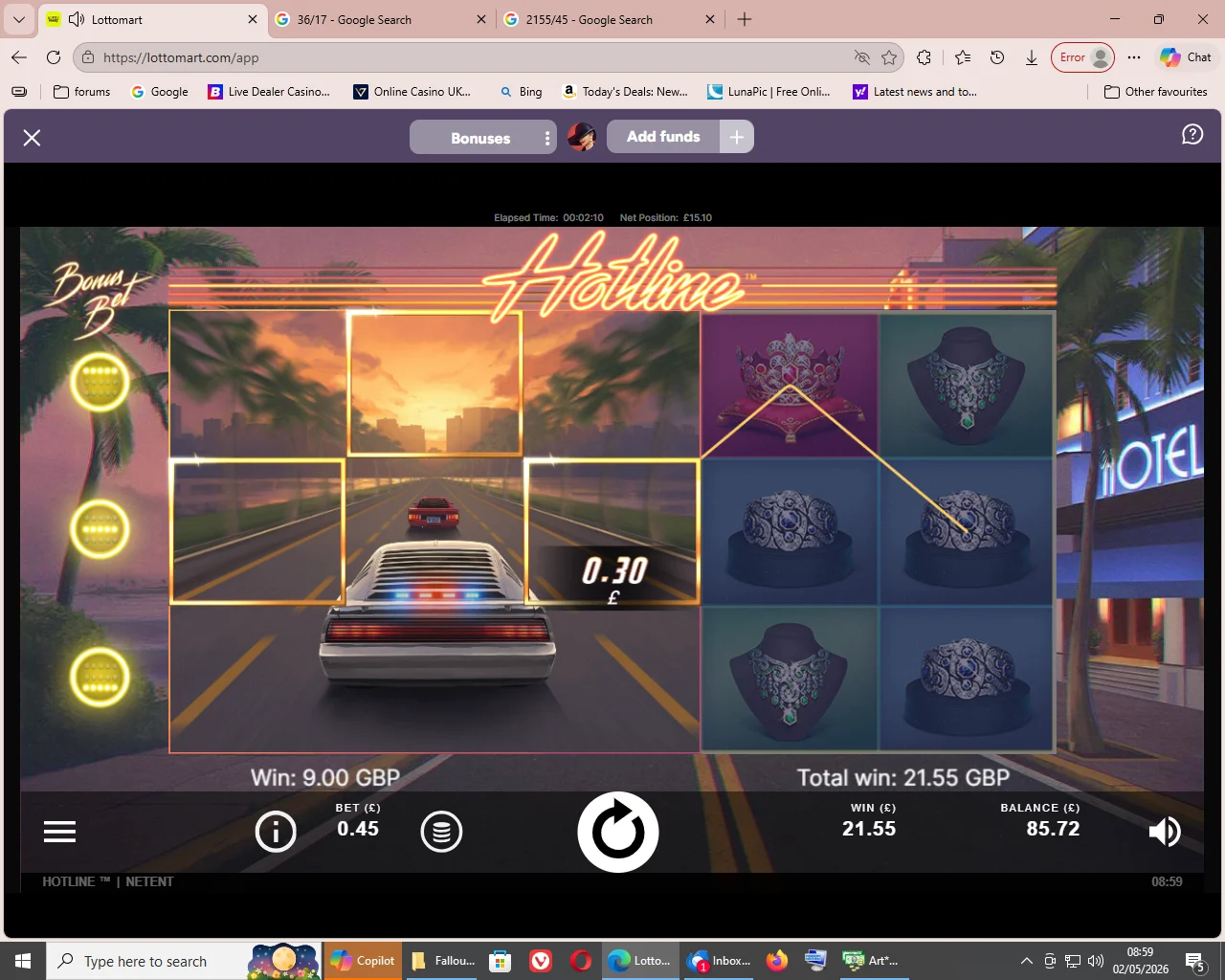Open browser History icon
Screen dimensions: 1225x980
pyautogui.click(x=997, y=57)
